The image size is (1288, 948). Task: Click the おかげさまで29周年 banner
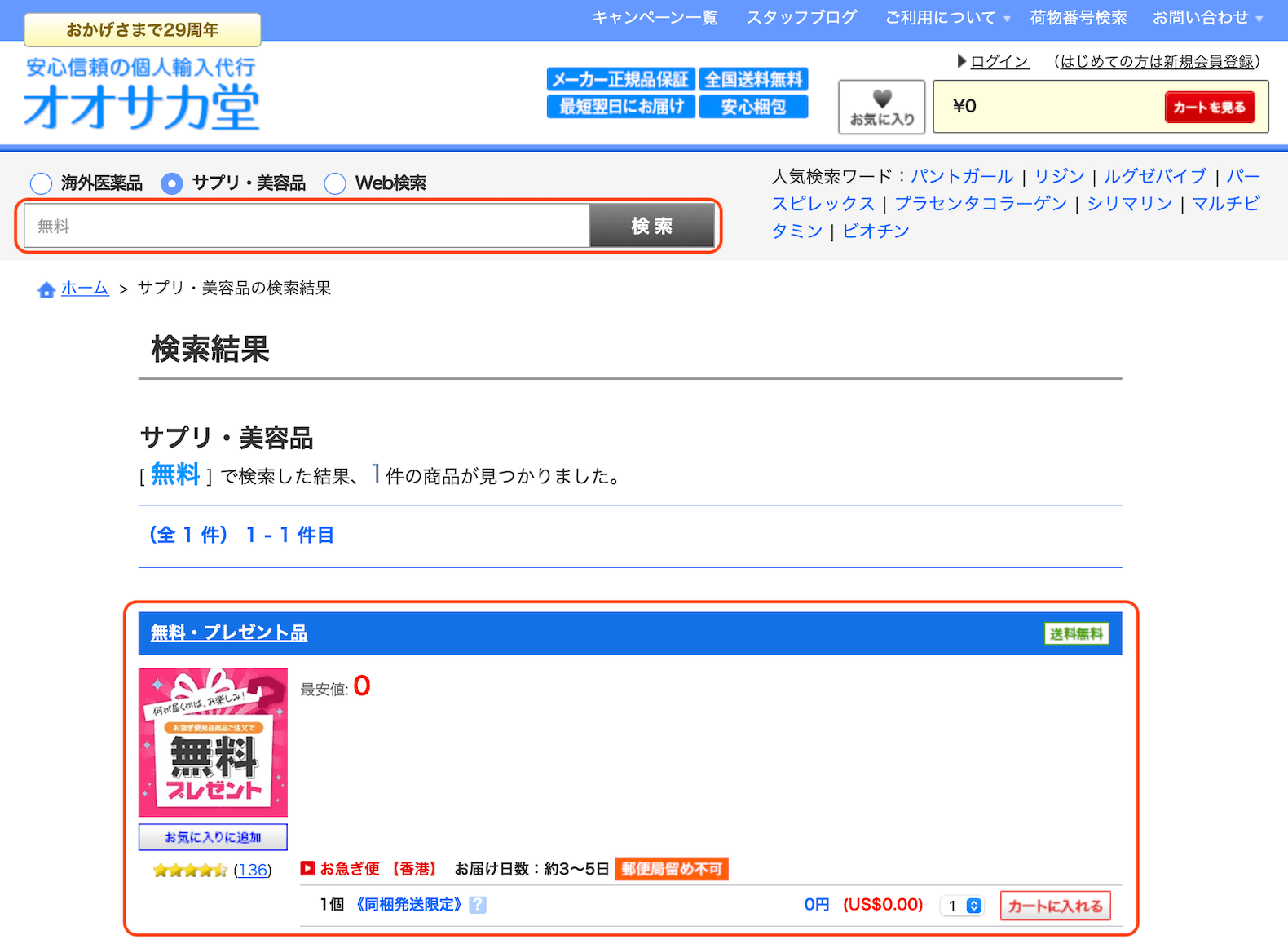pyautogui.click(x=143, y=30)
